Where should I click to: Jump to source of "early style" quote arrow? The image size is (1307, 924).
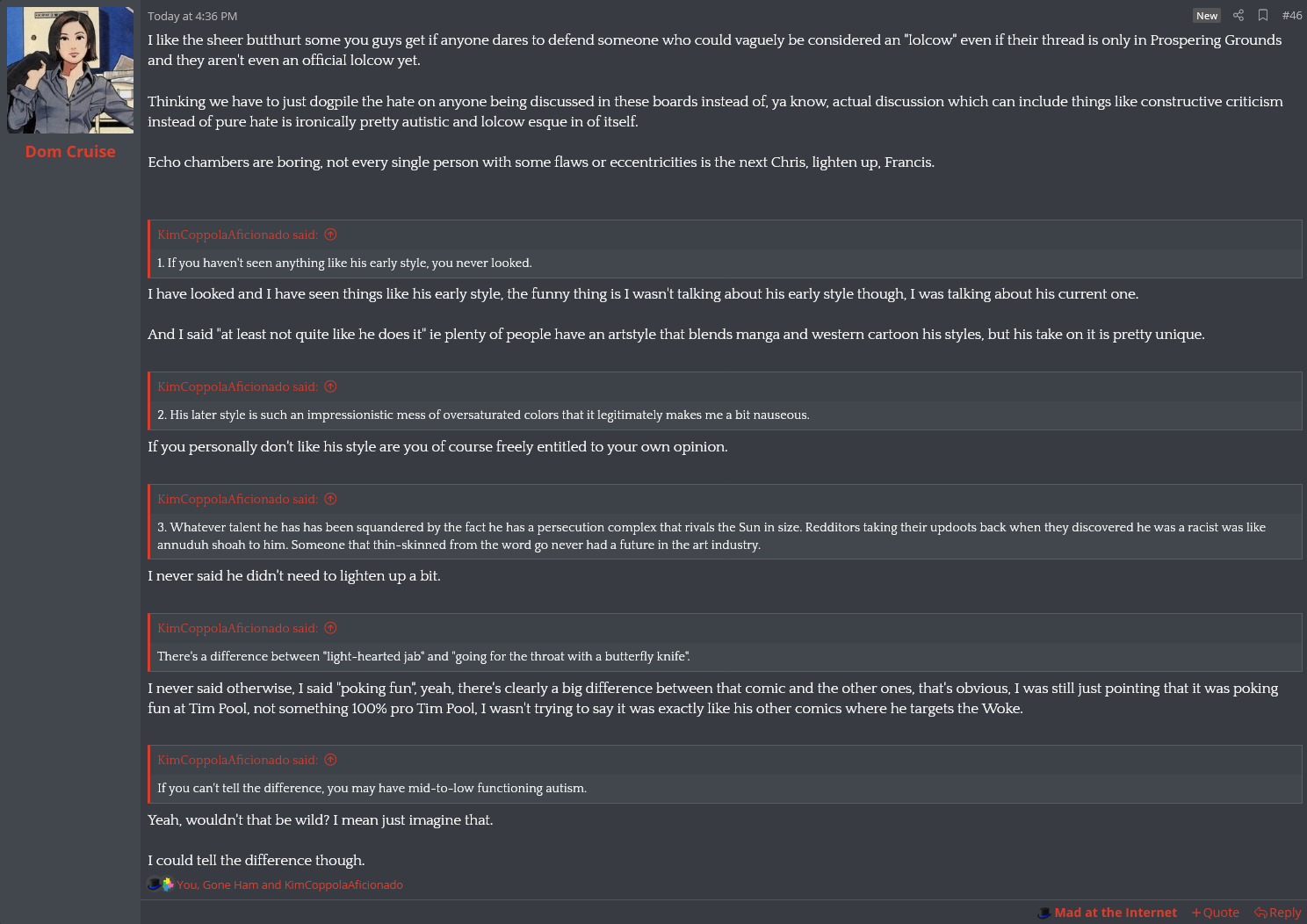coord(330,235)
